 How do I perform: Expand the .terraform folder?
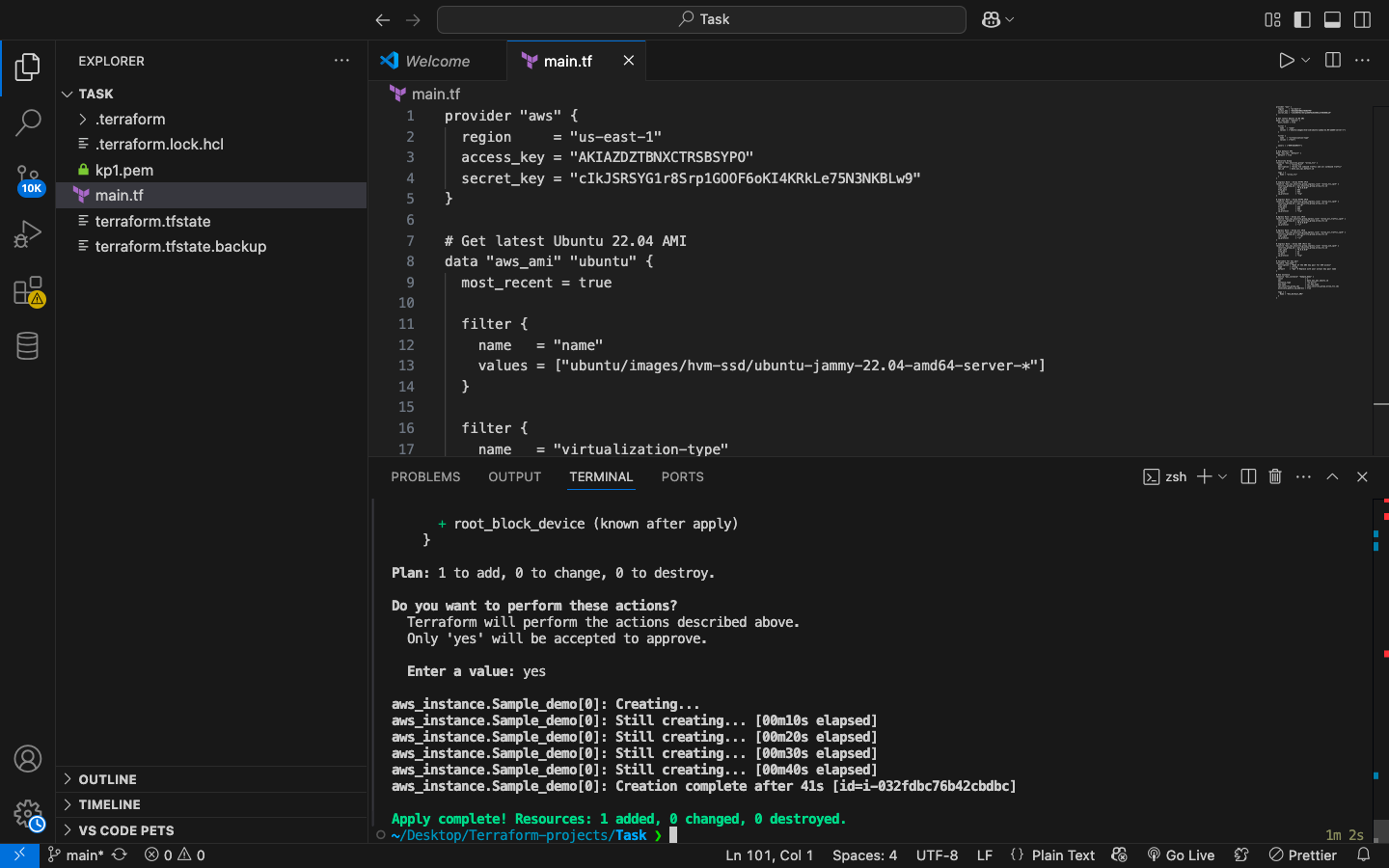[x=130, y=119]
